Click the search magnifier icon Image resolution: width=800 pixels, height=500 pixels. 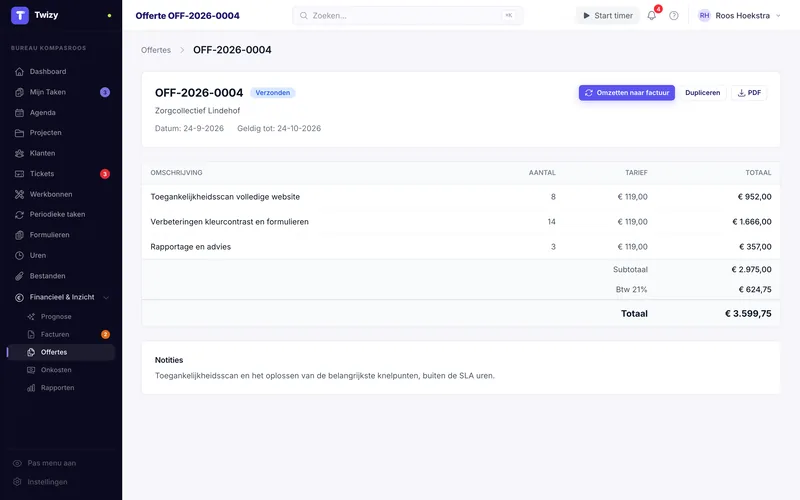304,16
